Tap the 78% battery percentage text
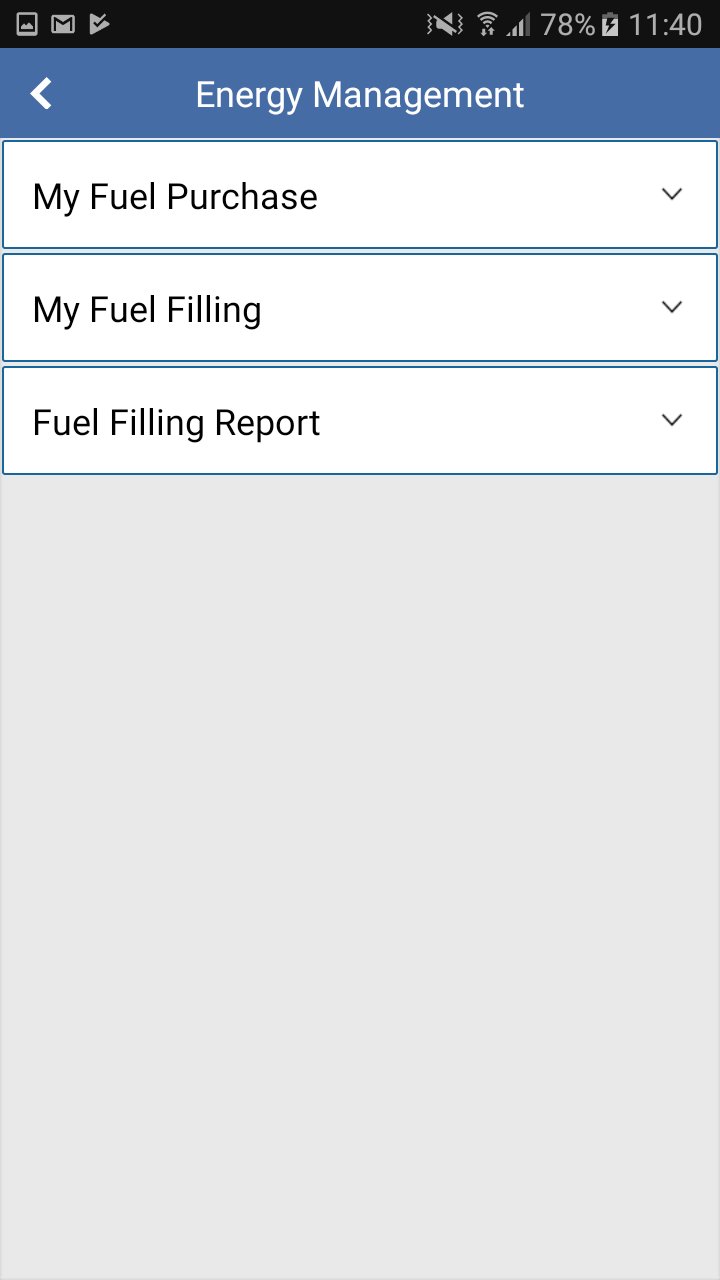720x1280 pixels. (567, 24)
